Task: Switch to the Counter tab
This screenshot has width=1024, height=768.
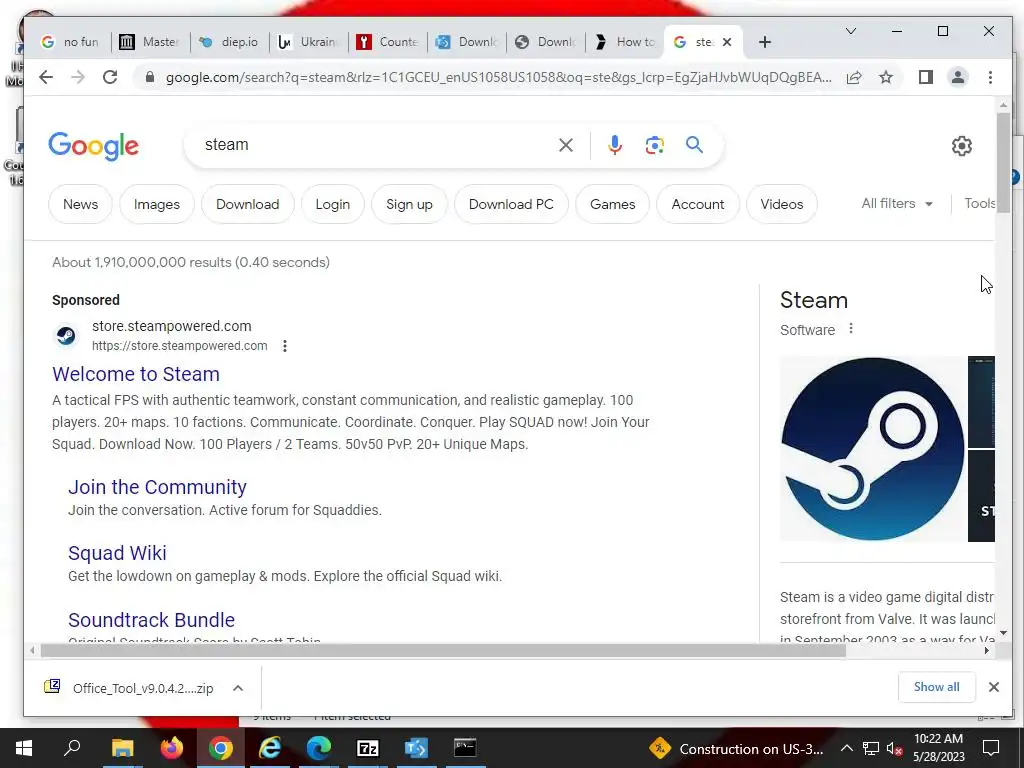Action: pyautogui.click(x=387, y=42)
